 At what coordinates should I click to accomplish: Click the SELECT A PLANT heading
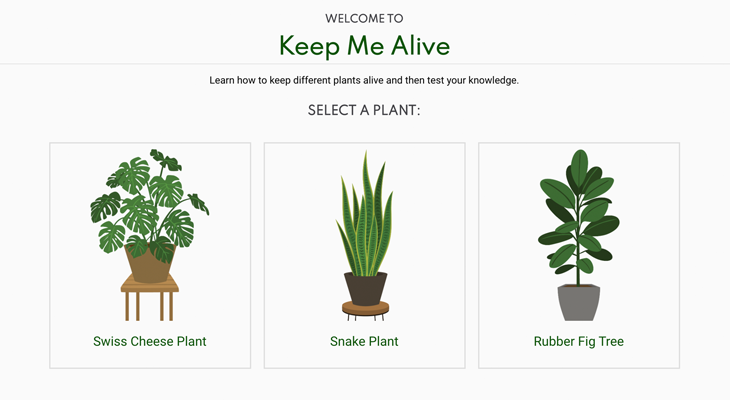[x=364, y=110]
